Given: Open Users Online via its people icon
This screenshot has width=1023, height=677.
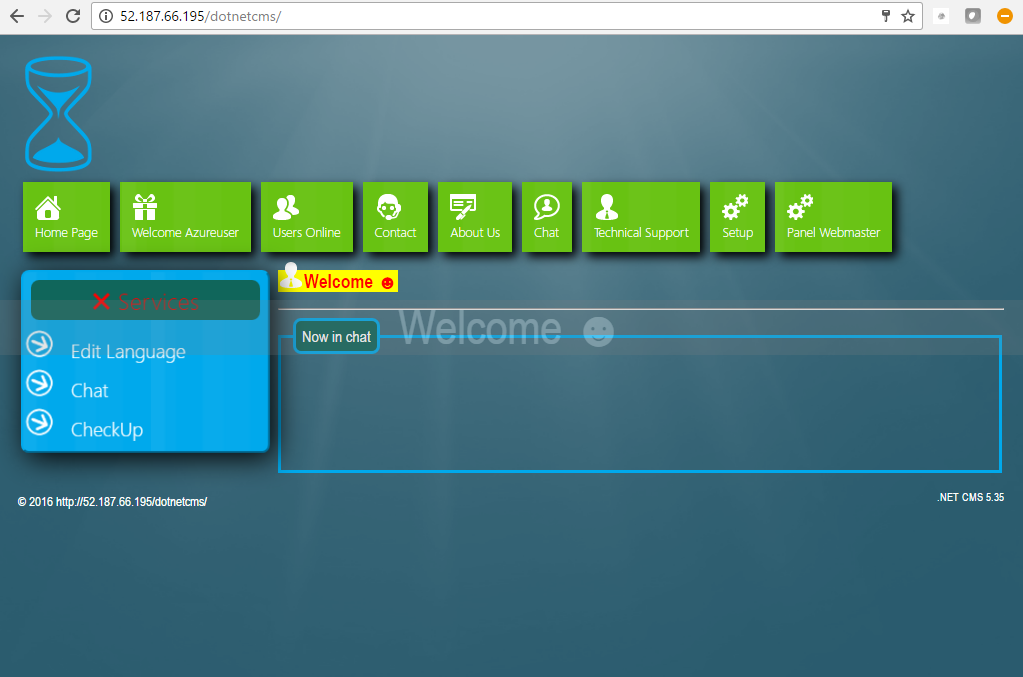Looking at the screenshot, I should [x=285, y=207].
